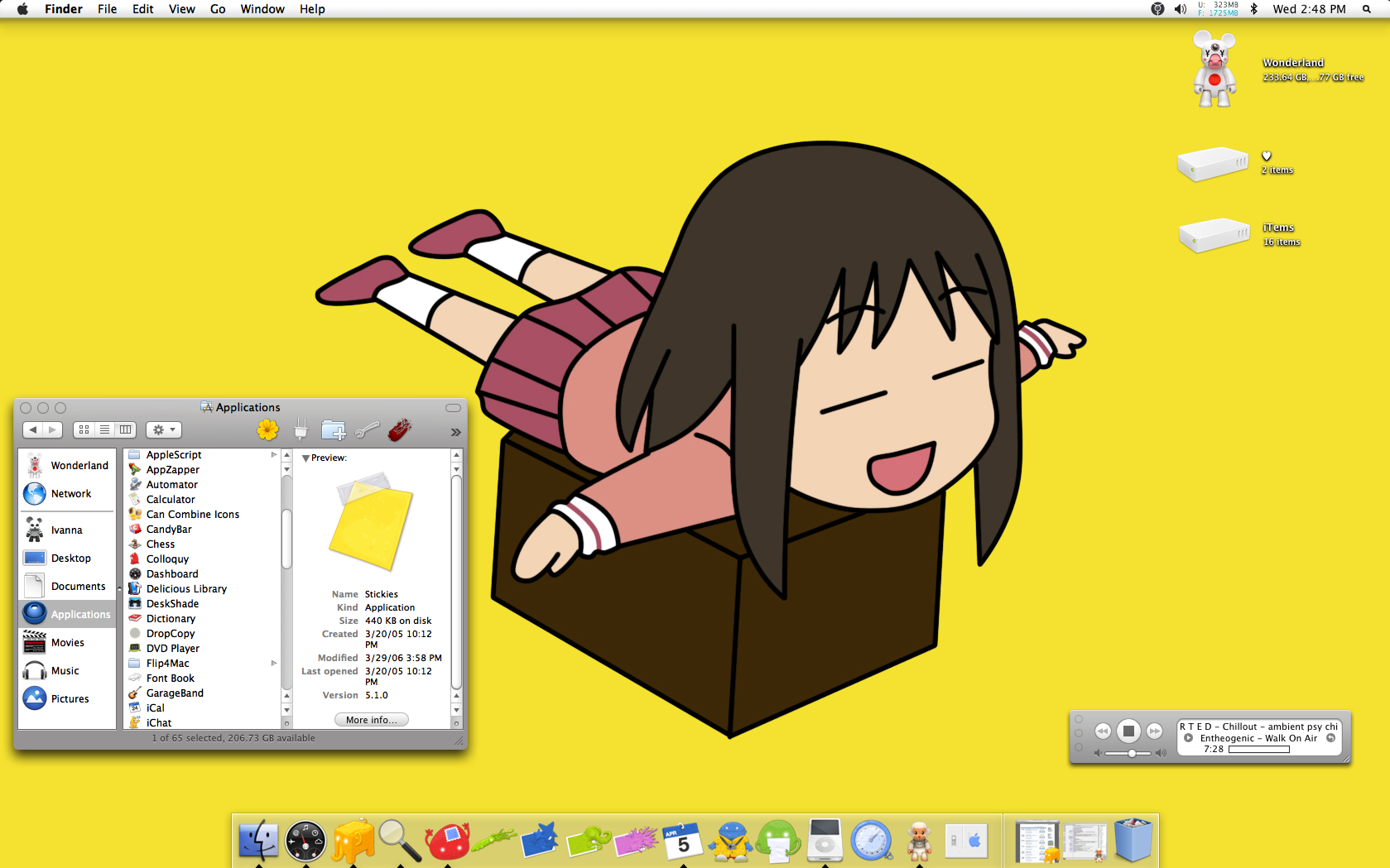This screenshot has width=1390, height=868.
Task: Click the iTunes track progress bar
Action: point(1259,750)
